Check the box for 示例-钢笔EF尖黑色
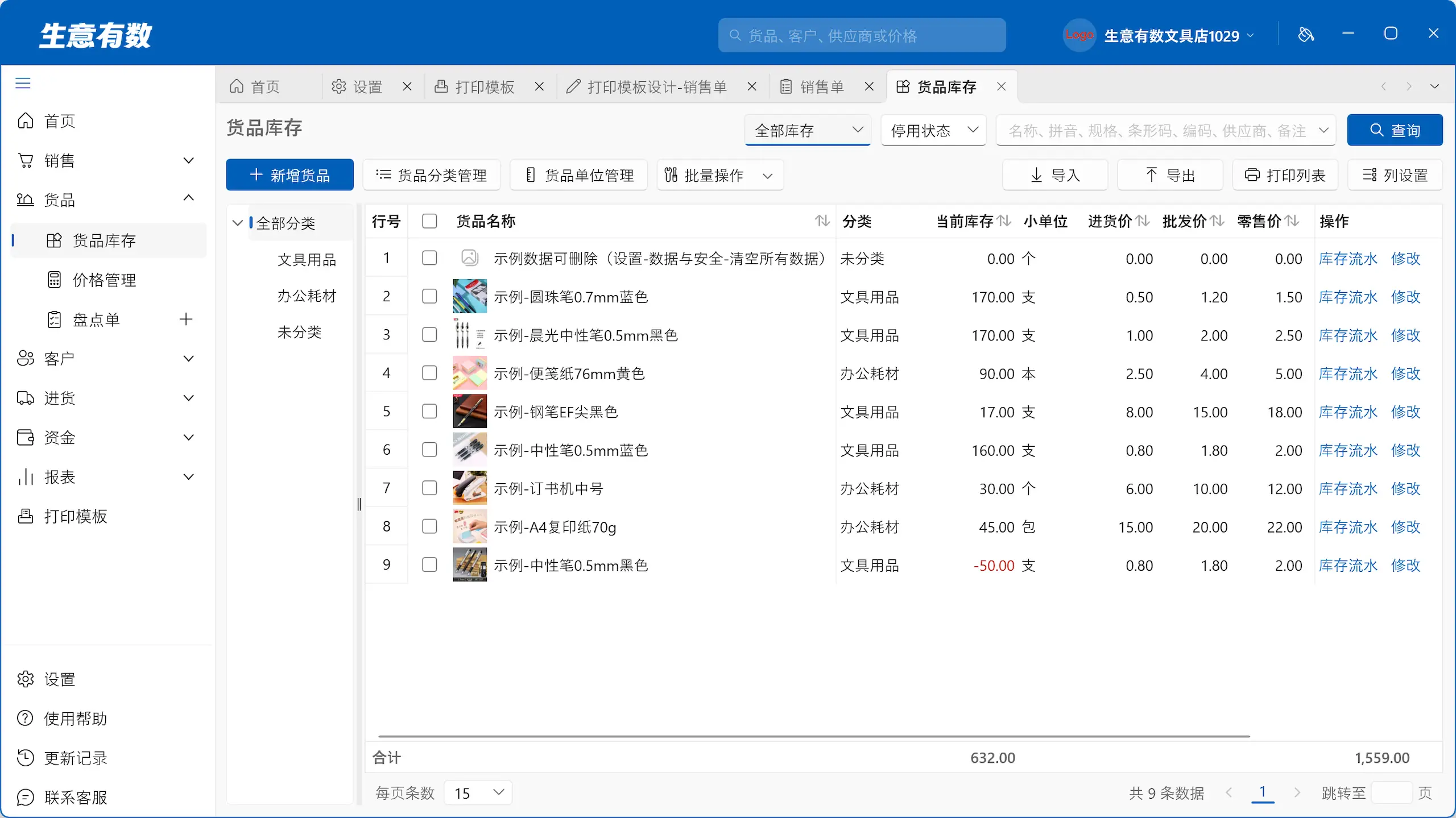Image resolution: width=1456 pixels, height=818 pixels. [429, 411]
